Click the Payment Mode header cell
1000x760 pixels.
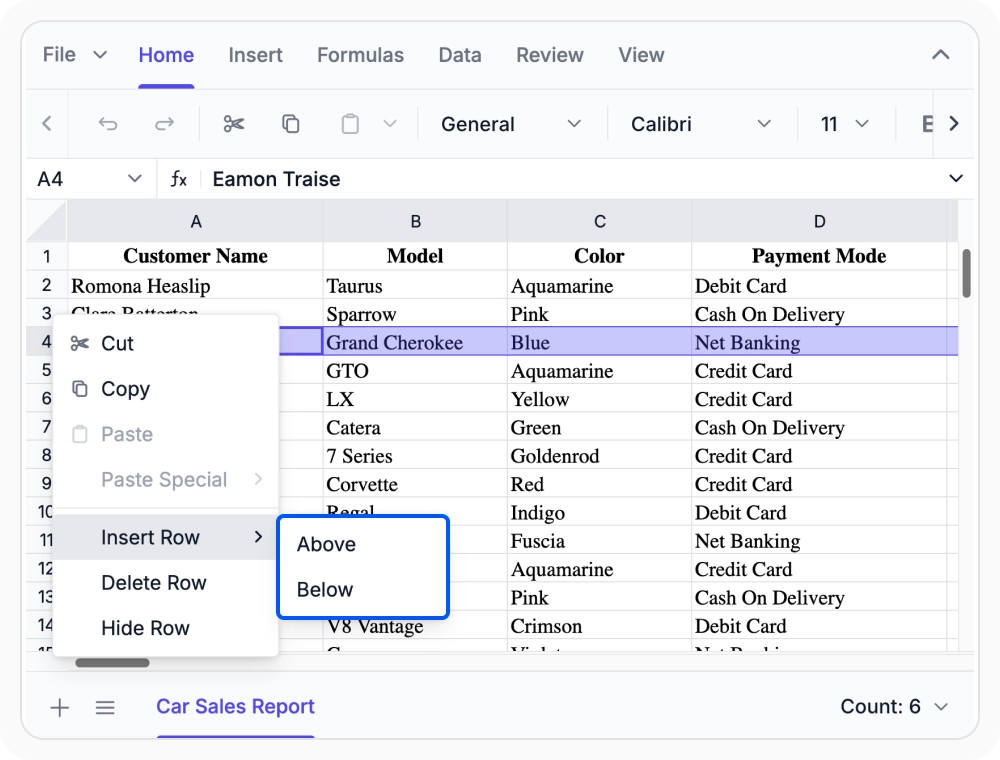(x=820, y=256)
